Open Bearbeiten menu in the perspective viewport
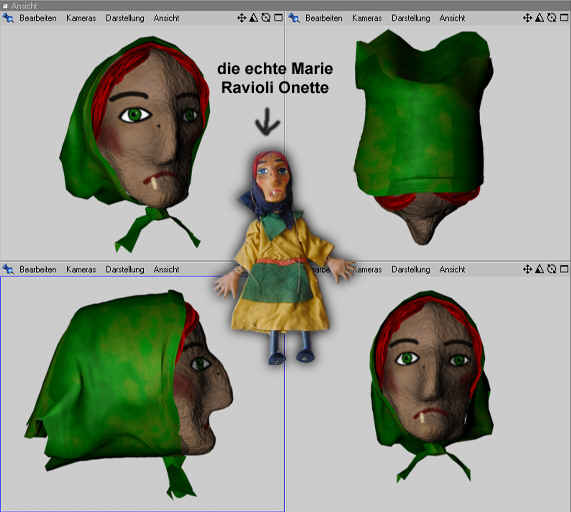The image size is (571, 512). click(x=38, y=18)
